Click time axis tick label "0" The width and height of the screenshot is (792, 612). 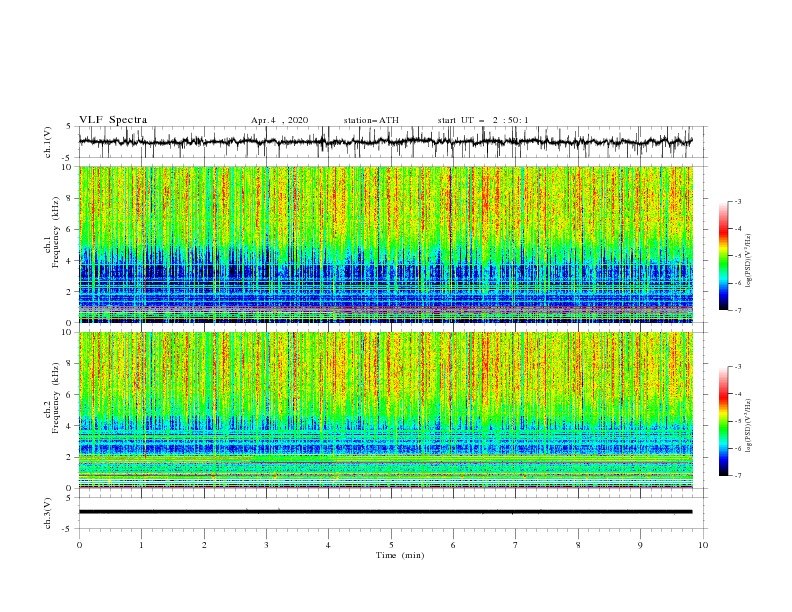coord(79,545)
